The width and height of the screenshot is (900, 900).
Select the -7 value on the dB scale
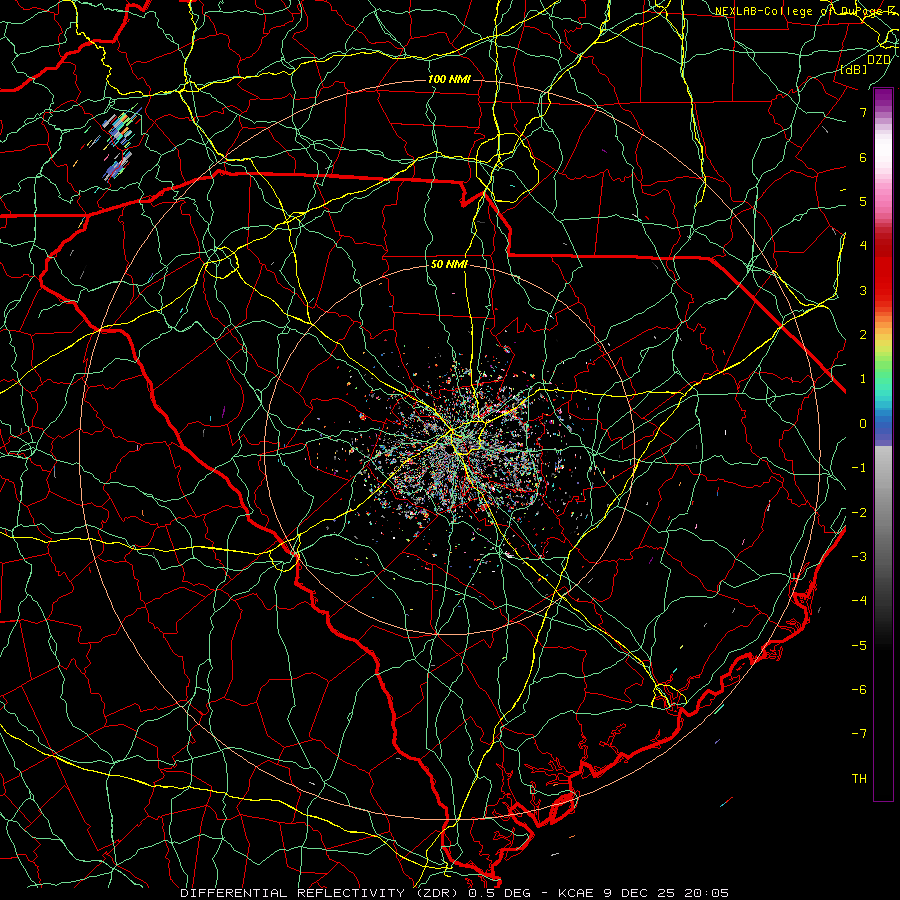tap(859, 734)
